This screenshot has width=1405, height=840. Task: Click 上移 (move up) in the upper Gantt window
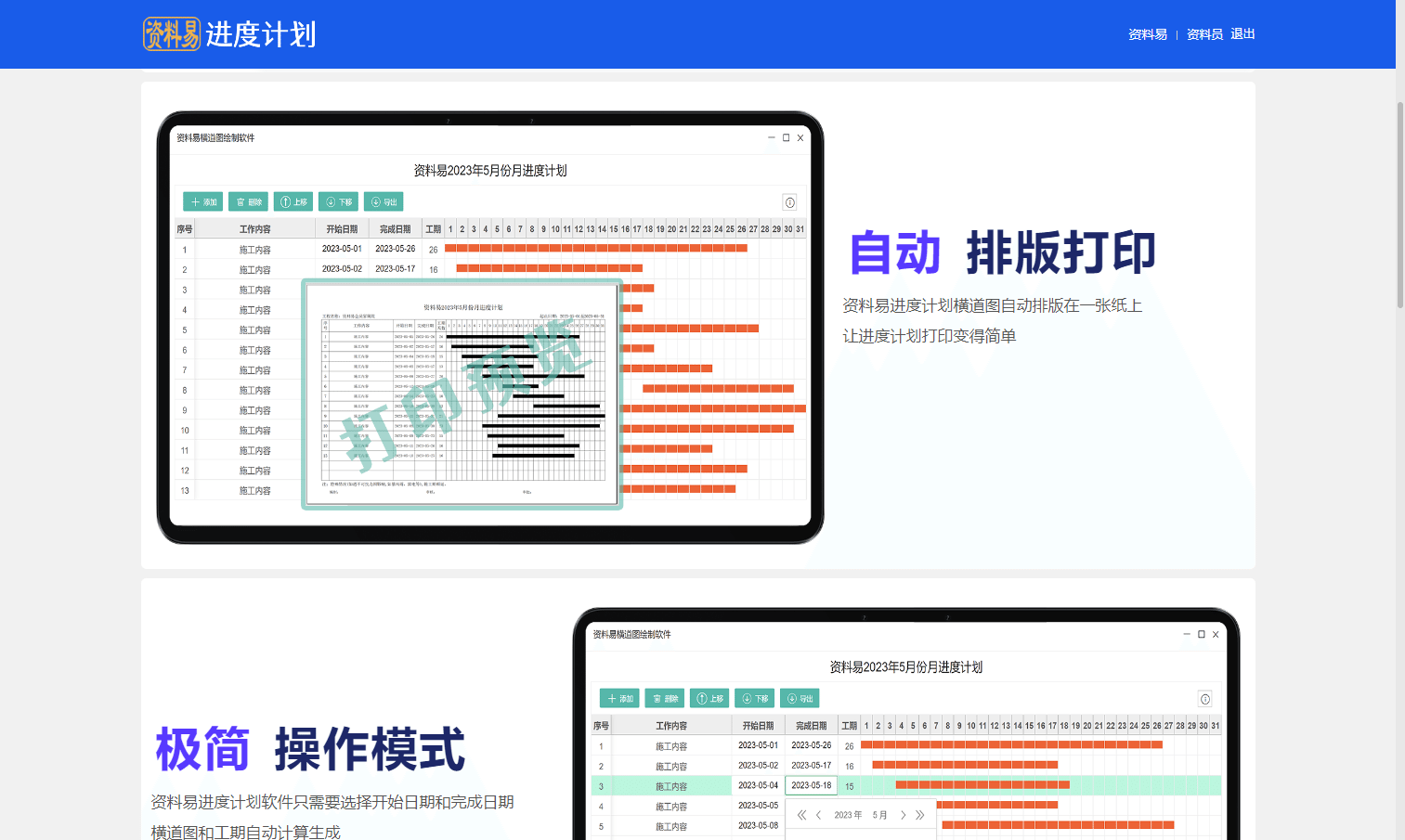[293, 201]
